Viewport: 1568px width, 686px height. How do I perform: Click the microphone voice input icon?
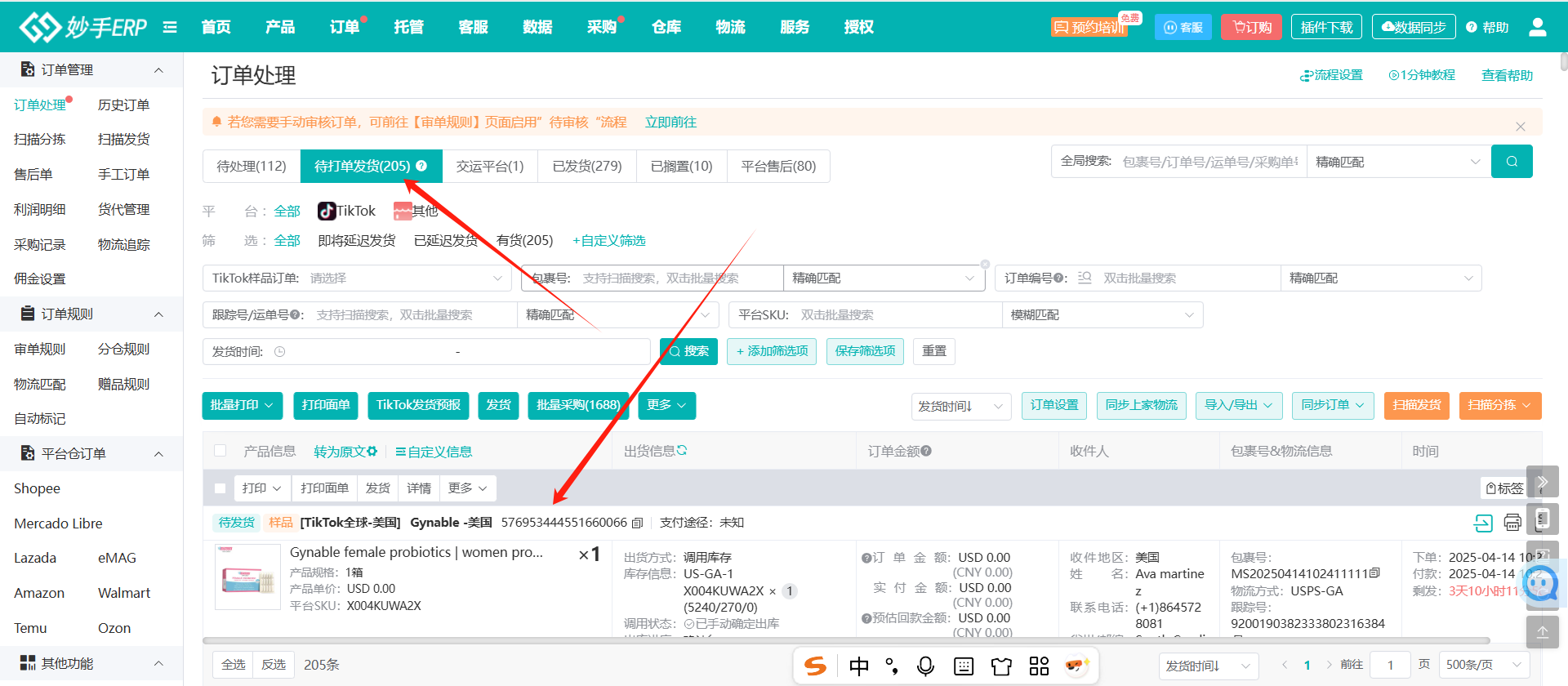pyautogui.click(x=925, y=666)
